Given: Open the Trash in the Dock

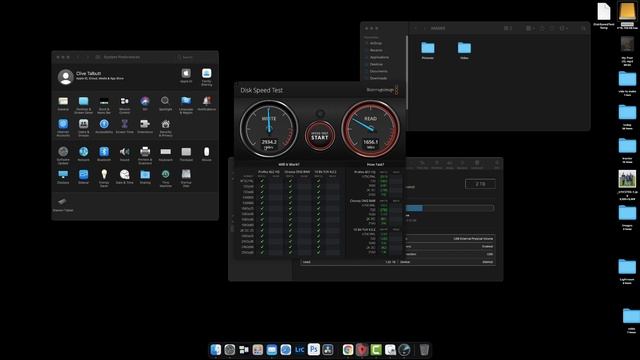Looking at the screenshot, I should point(424,349).
